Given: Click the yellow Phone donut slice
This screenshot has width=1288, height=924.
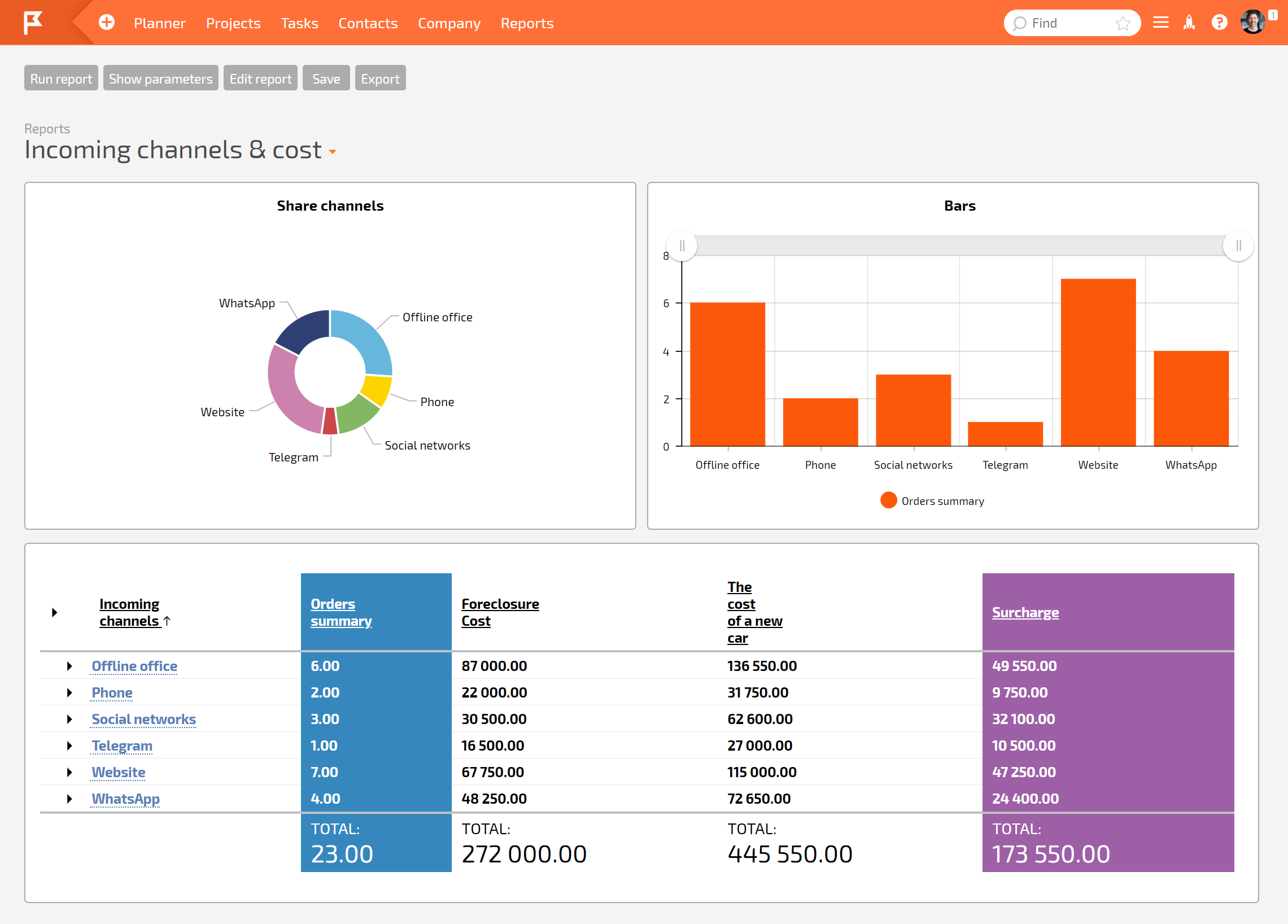Looking at the screenshot, I should 378,389.
